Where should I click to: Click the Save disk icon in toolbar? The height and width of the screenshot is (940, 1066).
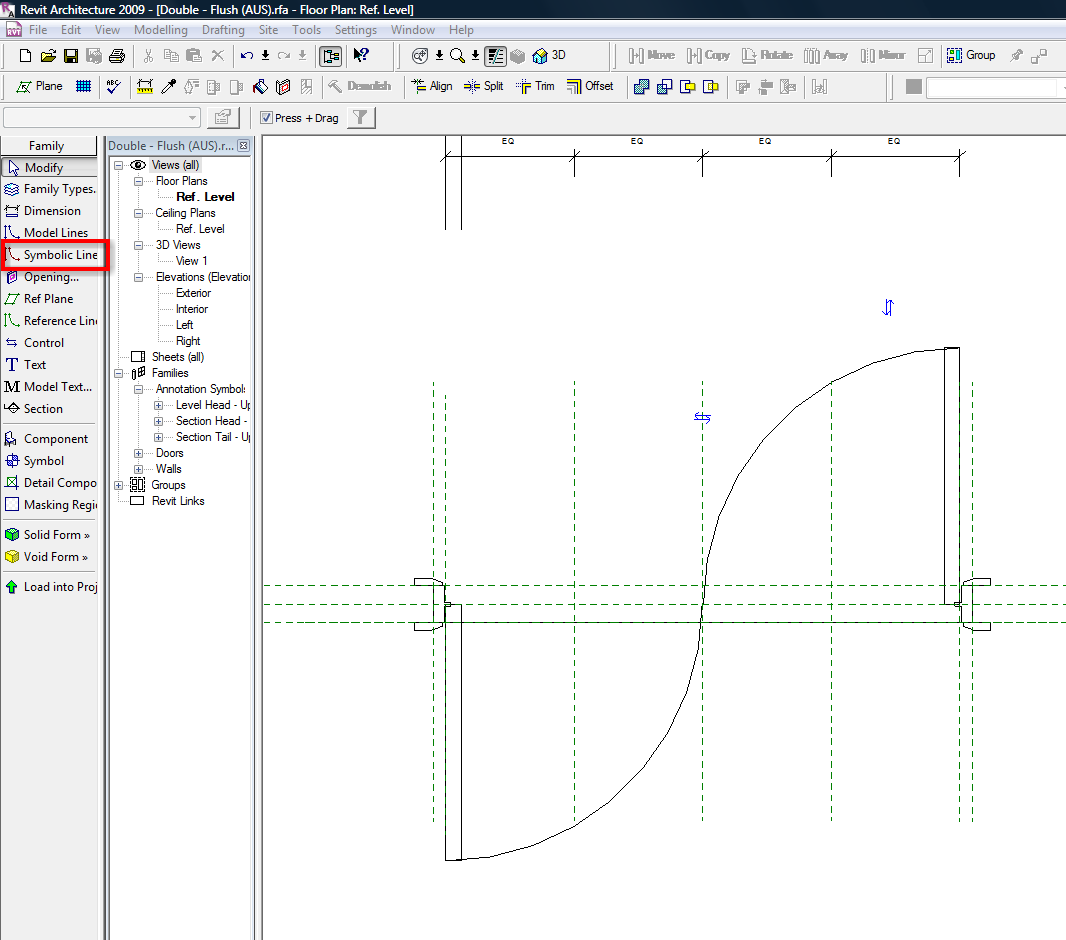coord(71,56)
